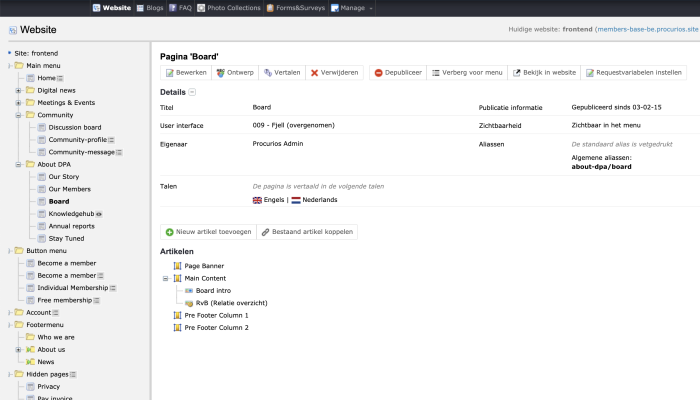Delete the page with Verwijderen
700x400 pixels.
coord(335,73)
